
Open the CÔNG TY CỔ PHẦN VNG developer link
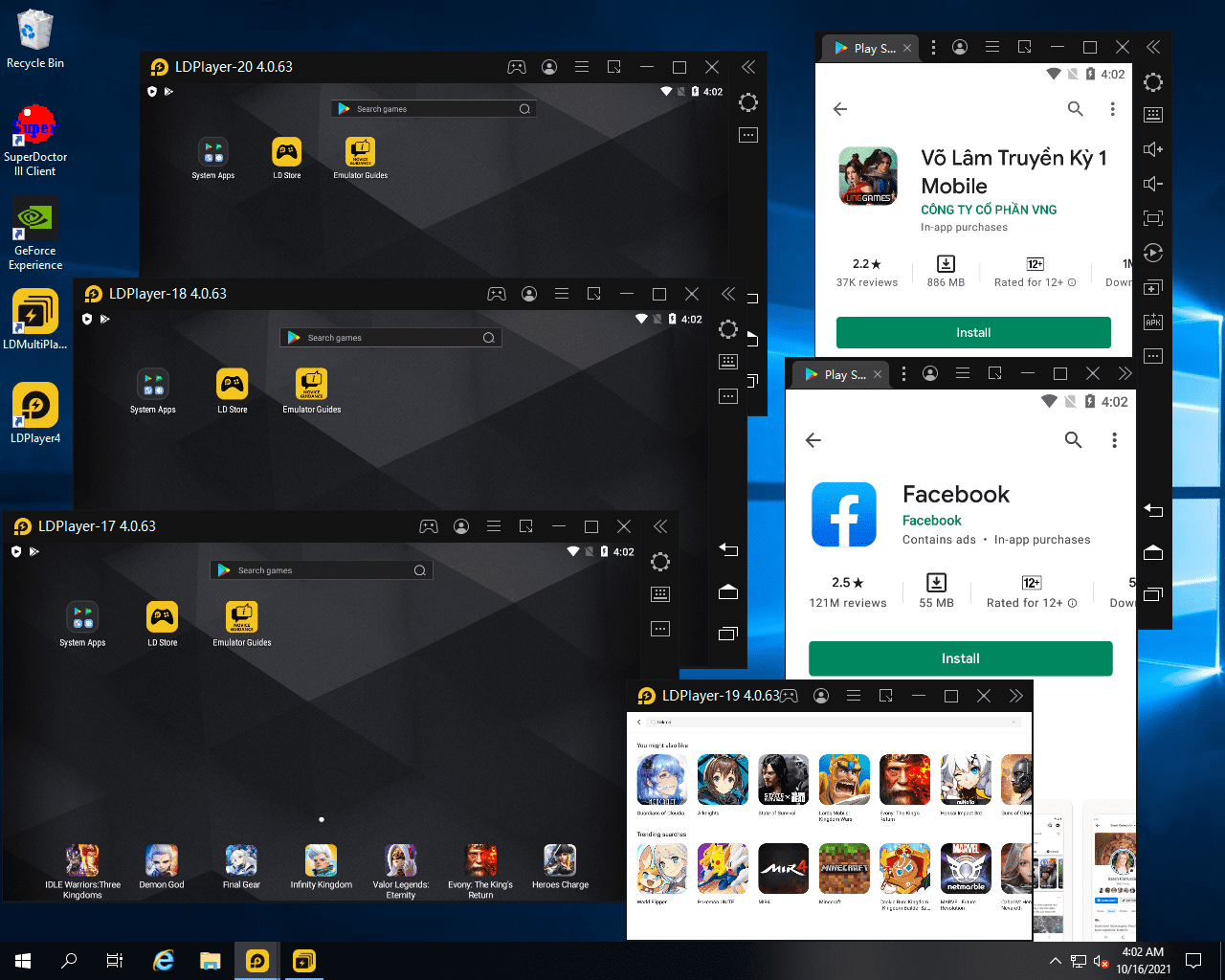click(x=989, y=210)
